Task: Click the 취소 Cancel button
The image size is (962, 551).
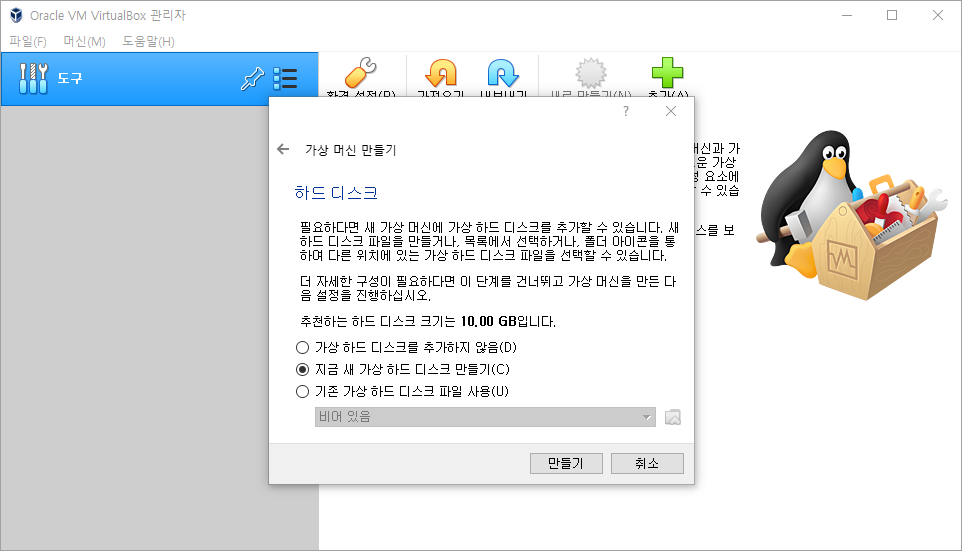Action: click(x=647, y=463)
